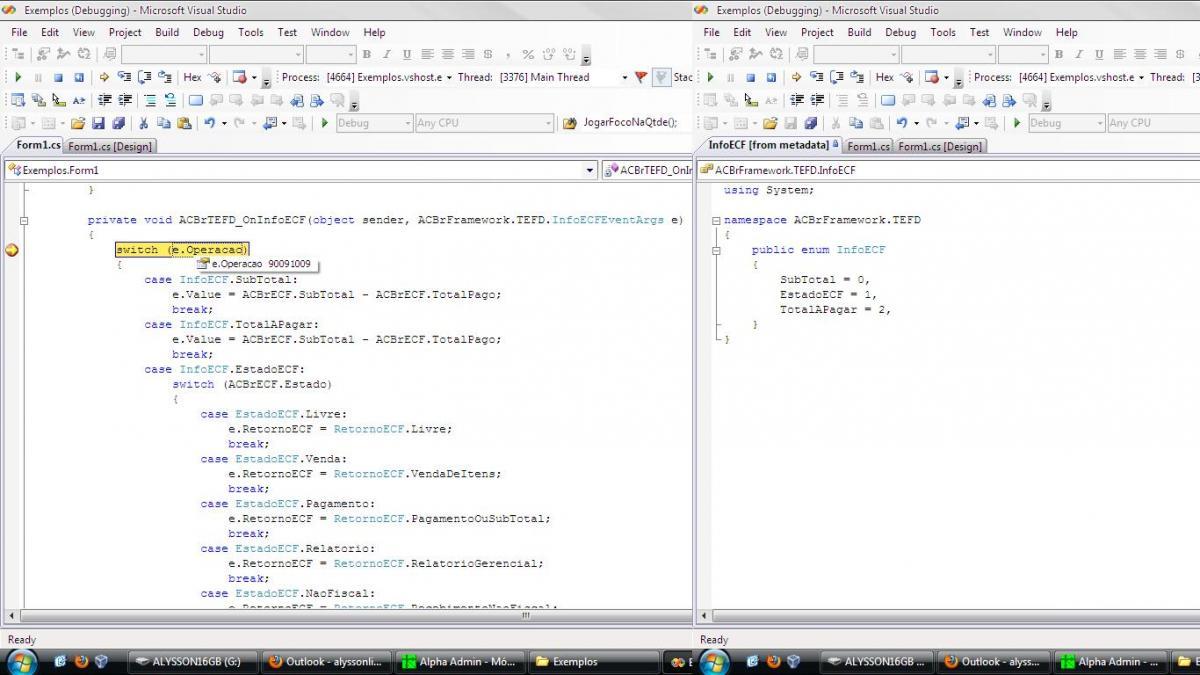Click the Stop Debugging square icon in left window
The height and width of the screenshot is (675, 1200).
coord(59,77)
